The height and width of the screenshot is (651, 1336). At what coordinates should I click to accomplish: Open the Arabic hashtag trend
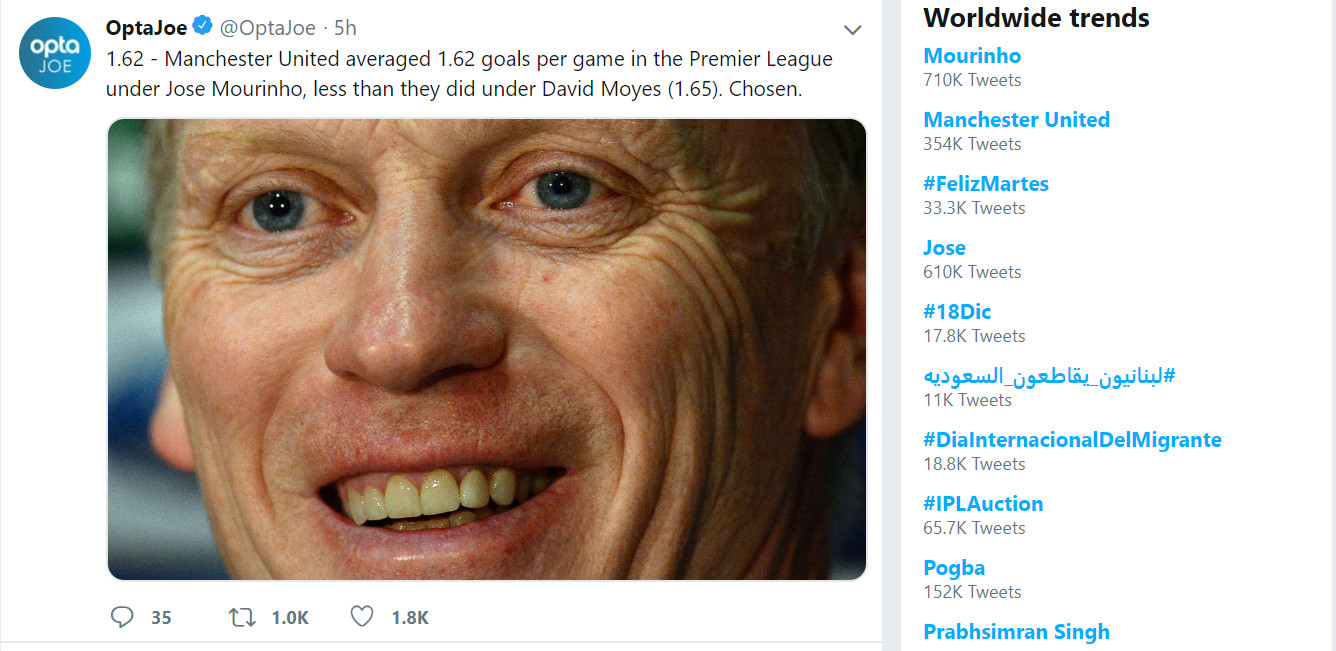pyautogui.click(x=1049, y=376)
